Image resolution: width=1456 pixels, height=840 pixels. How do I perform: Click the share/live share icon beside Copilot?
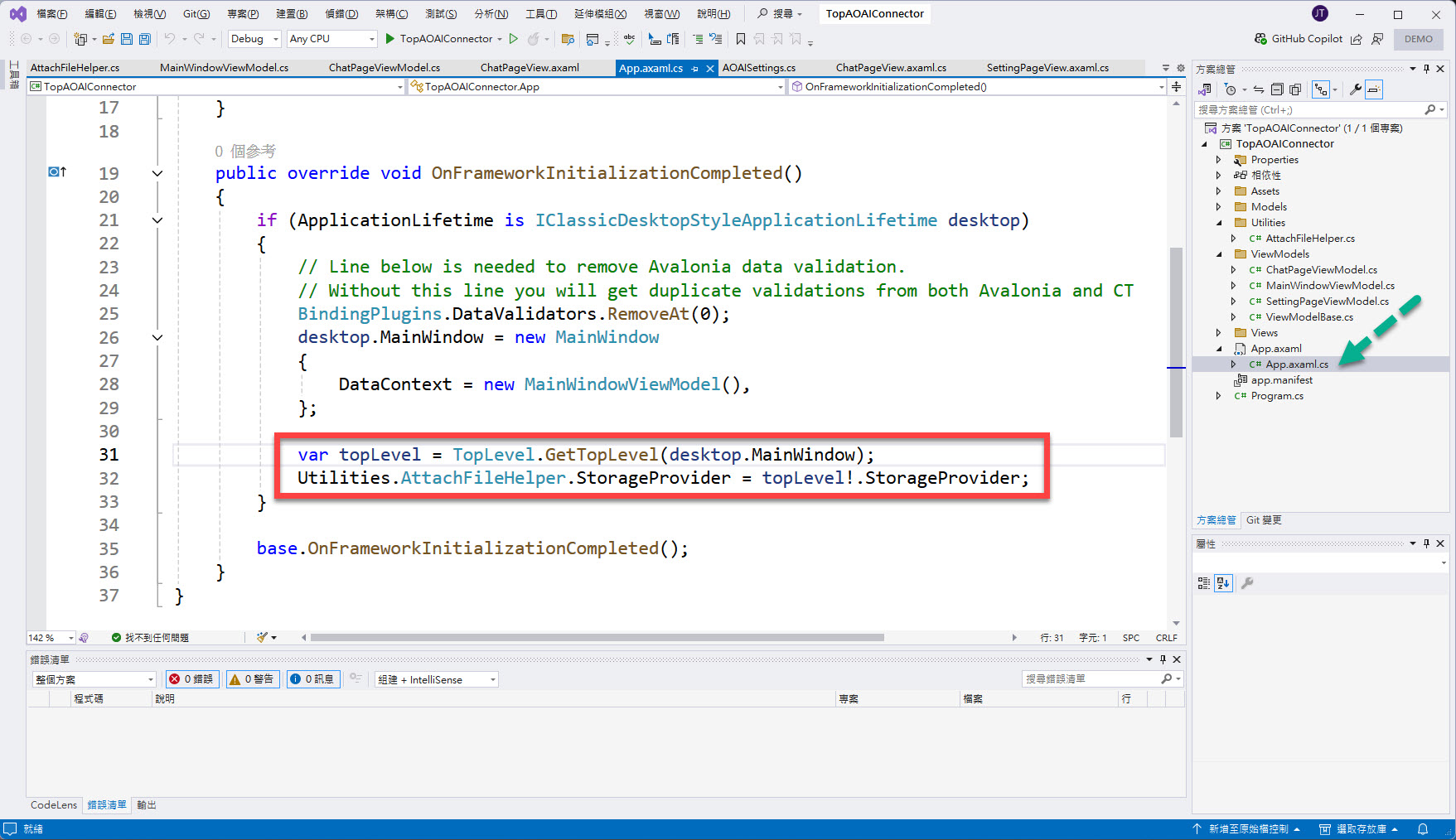1357,39
